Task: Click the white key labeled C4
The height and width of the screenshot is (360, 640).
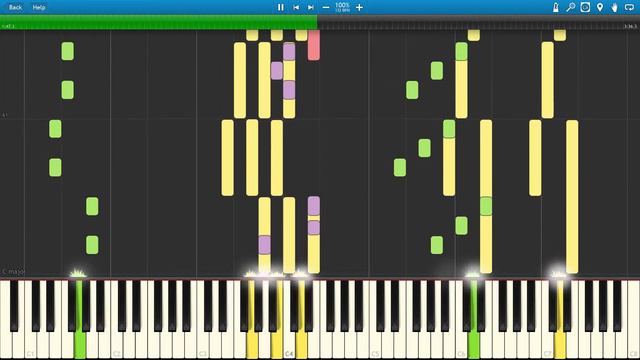Action: 289,320
